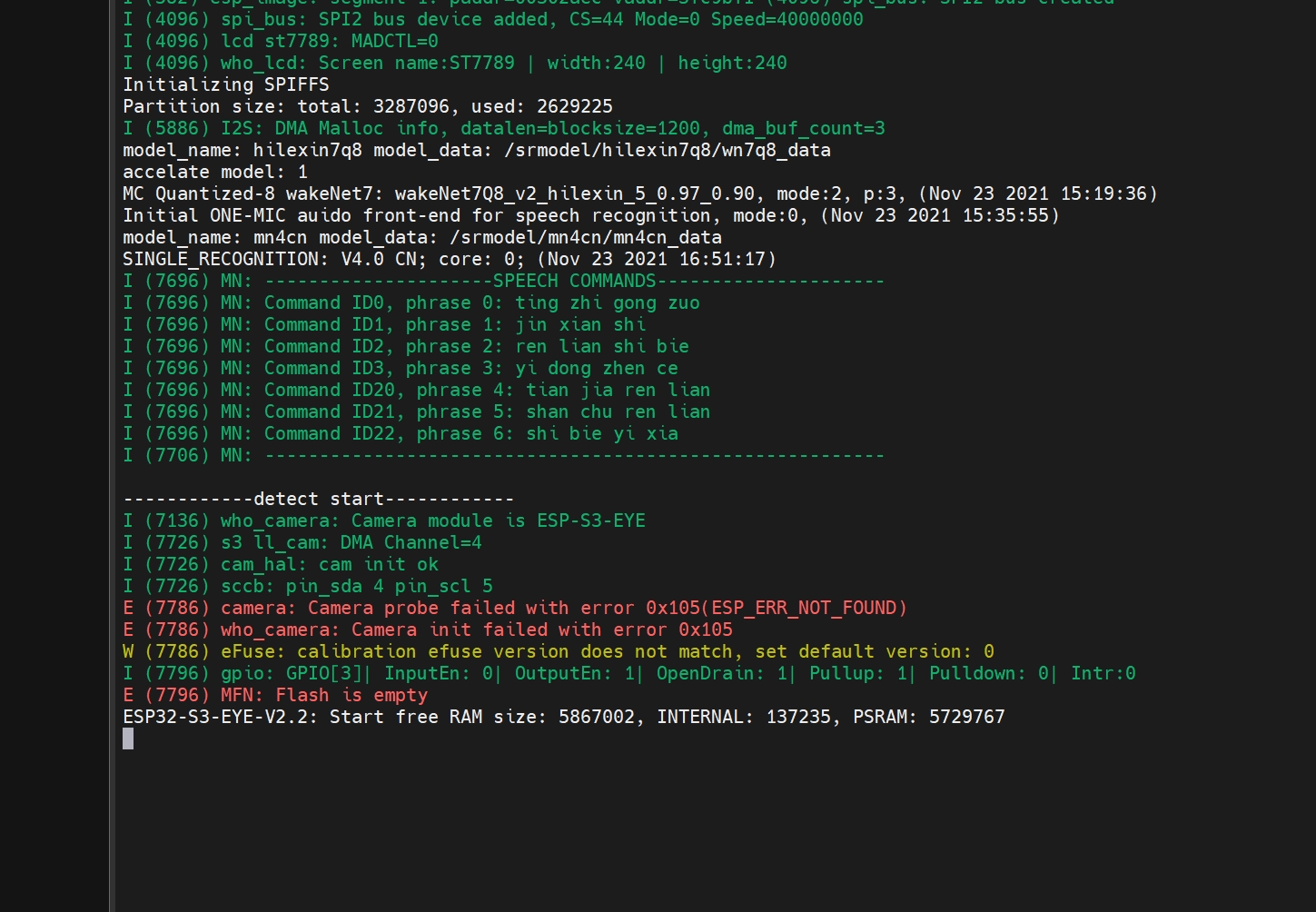1316x912 pixels.
Task: Click the (7706) MN dashed separator line
Action: point(504,455)
